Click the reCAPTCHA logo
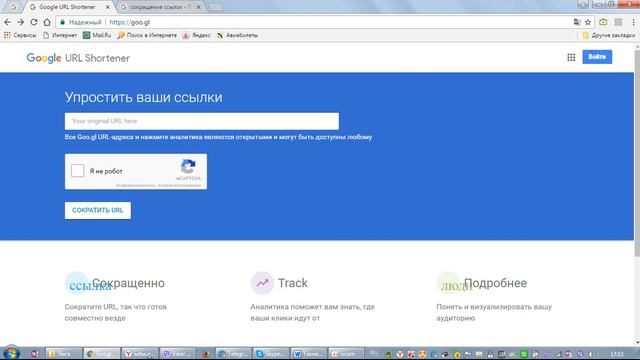The image size is (640, 360). 188,167
